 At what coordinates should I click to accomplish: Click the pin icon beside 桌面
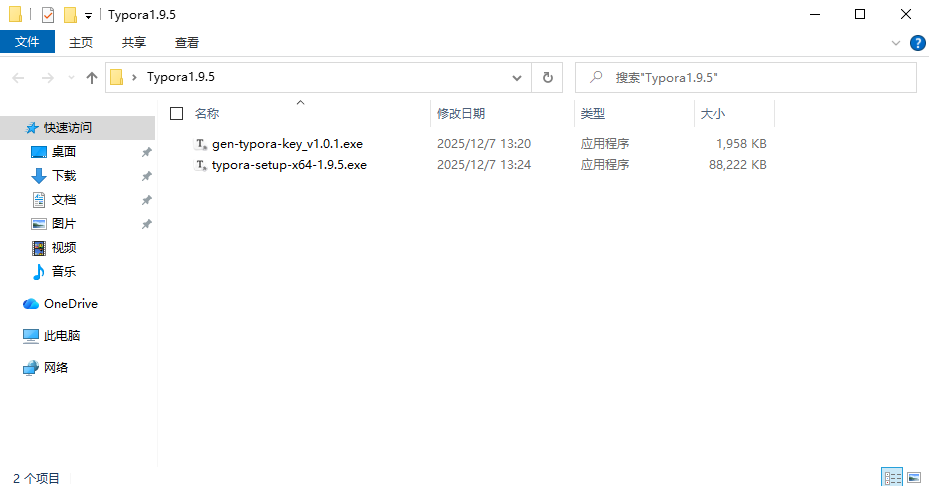click(146, 152)
